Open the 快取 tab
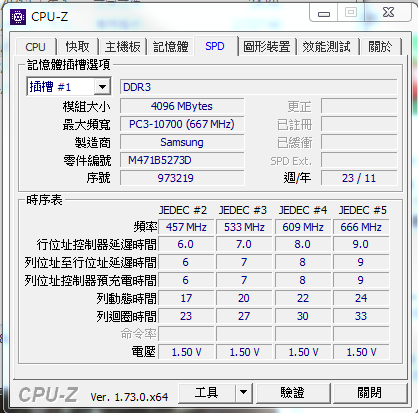Image resolution: width=419 pixels, height=419 pixels. click(77, 47)
